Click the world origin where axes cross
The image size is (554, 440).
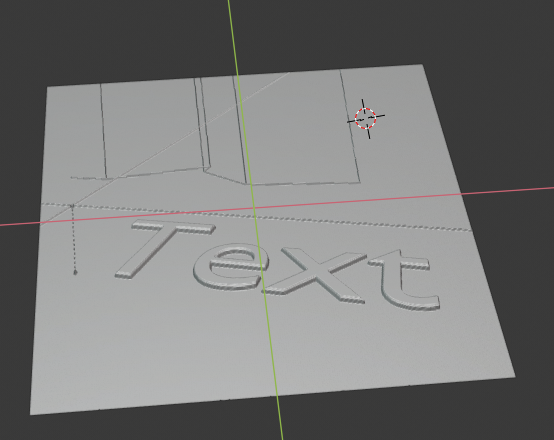[x=253, y=209]
